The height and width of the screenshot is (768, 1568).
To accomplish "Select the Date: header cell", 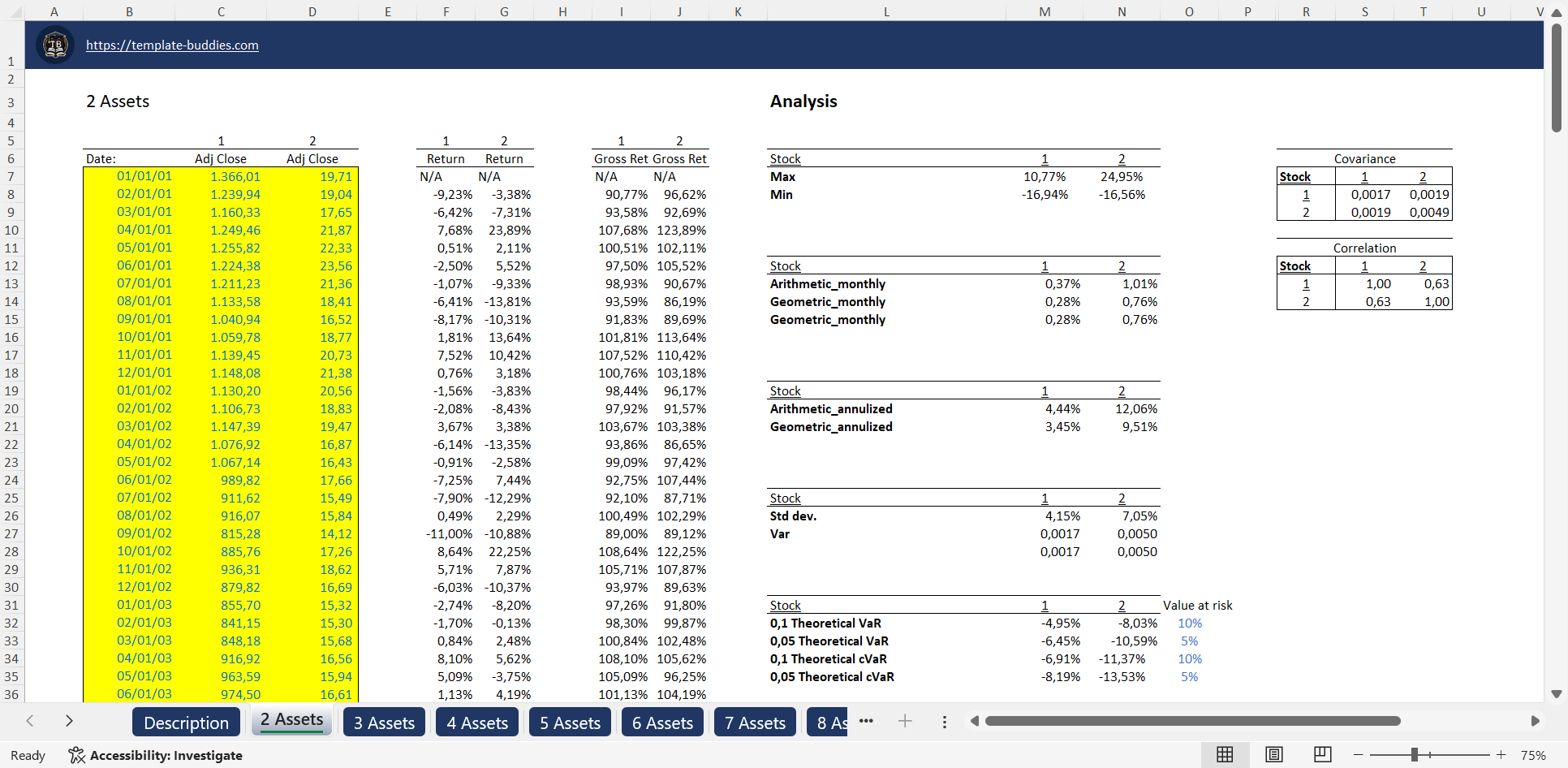I will 101,158.
